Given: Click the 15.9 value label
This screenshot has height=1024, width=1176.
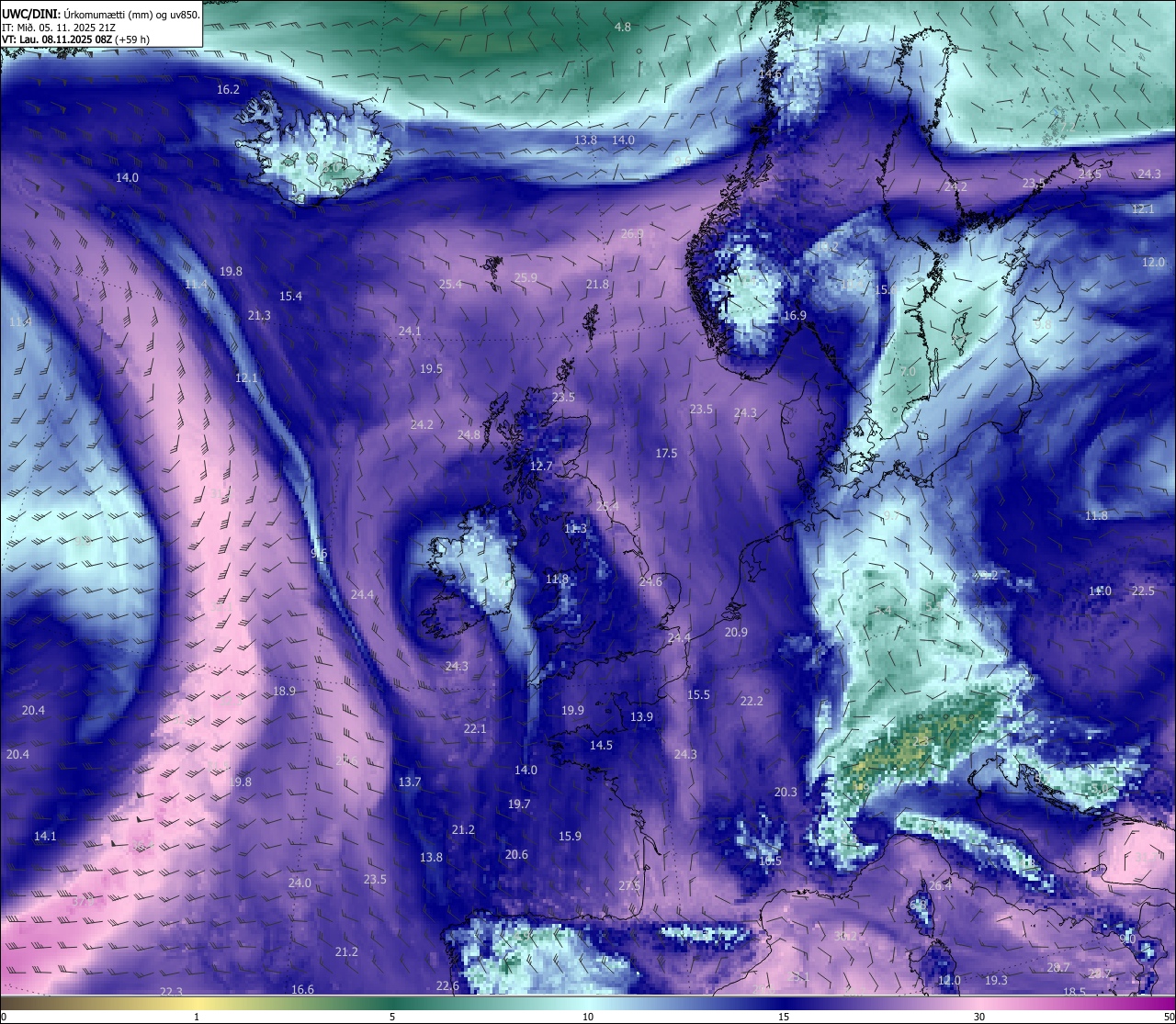Looking at the screenshot, I should coord(570,837).
